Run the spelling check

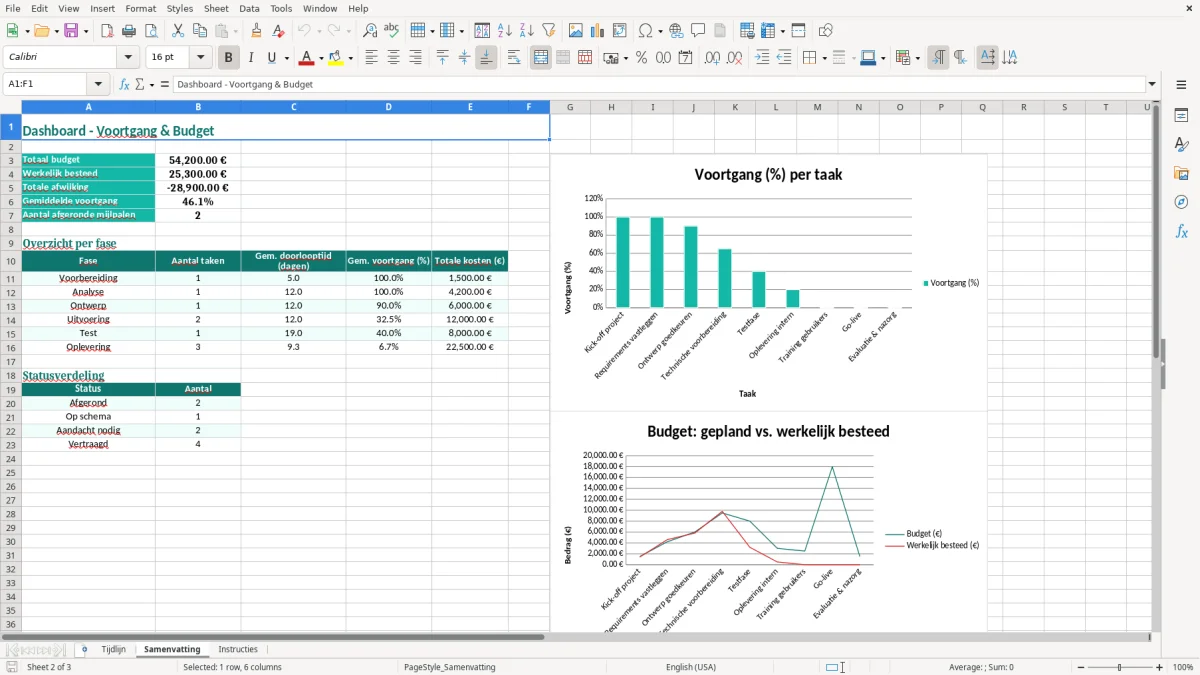tap(391, 31)
